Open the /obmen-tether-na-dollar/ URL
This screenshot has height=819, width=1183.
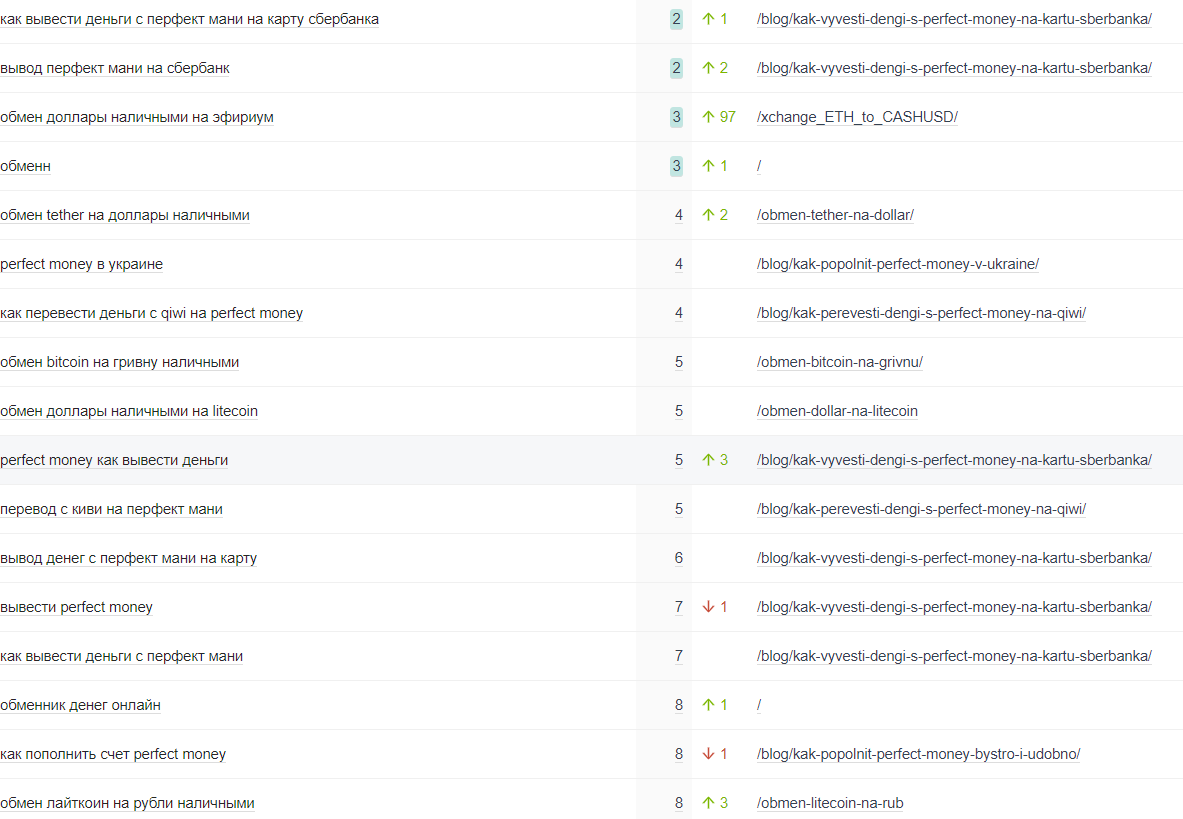point(835,215)
